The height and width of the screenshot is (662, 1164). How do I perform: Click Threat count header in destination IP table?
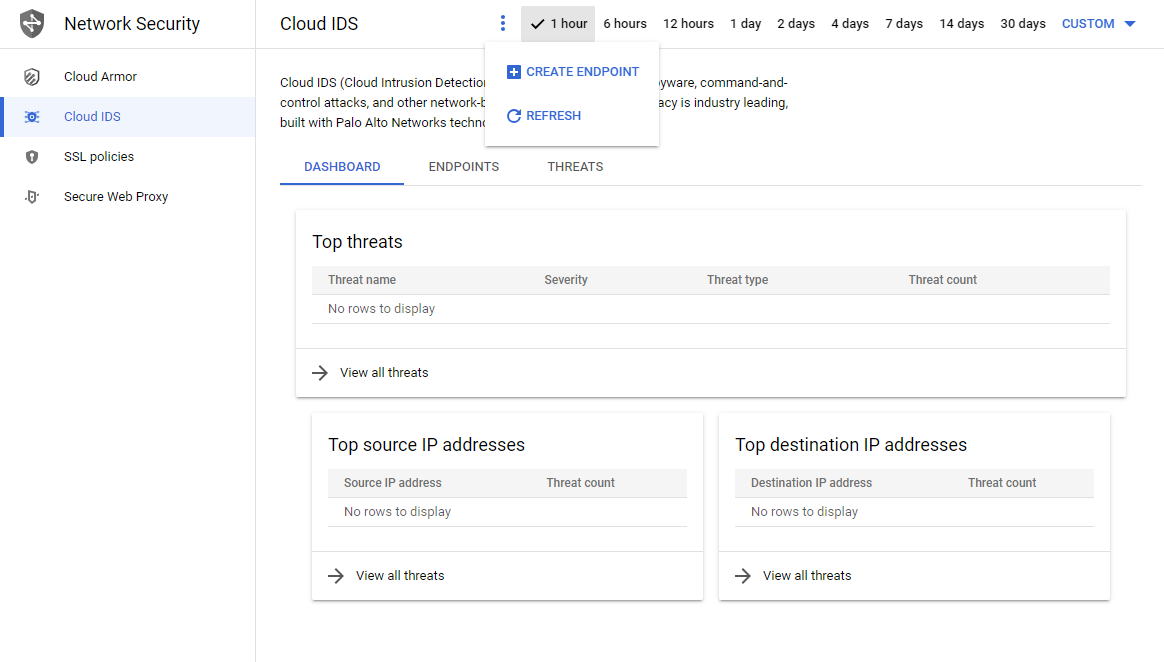[1002, 483]
